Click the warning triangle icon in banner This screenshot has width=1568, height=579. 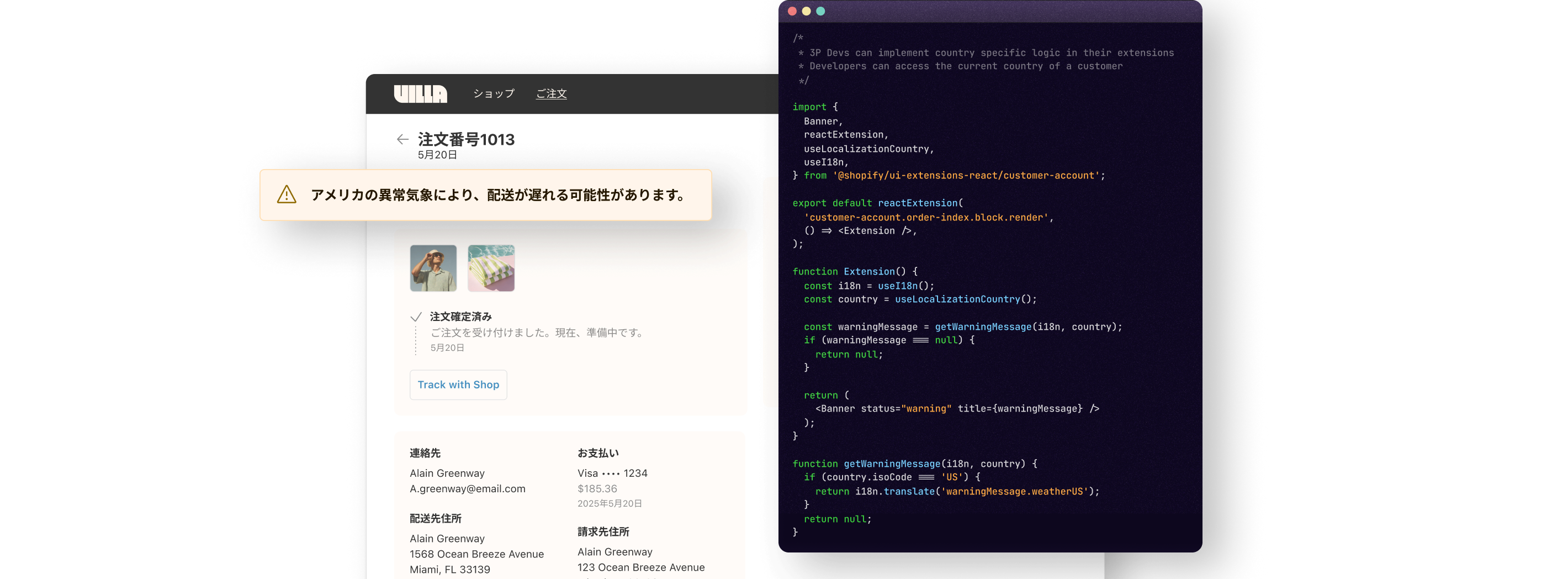pos(287,195)
